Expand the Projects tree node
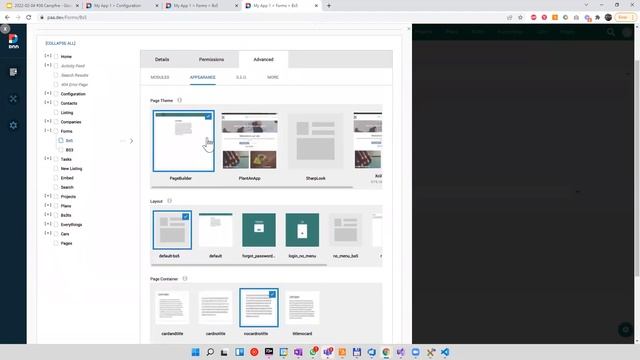The height and width of the screenshot is (360, 640). (48, 196)
